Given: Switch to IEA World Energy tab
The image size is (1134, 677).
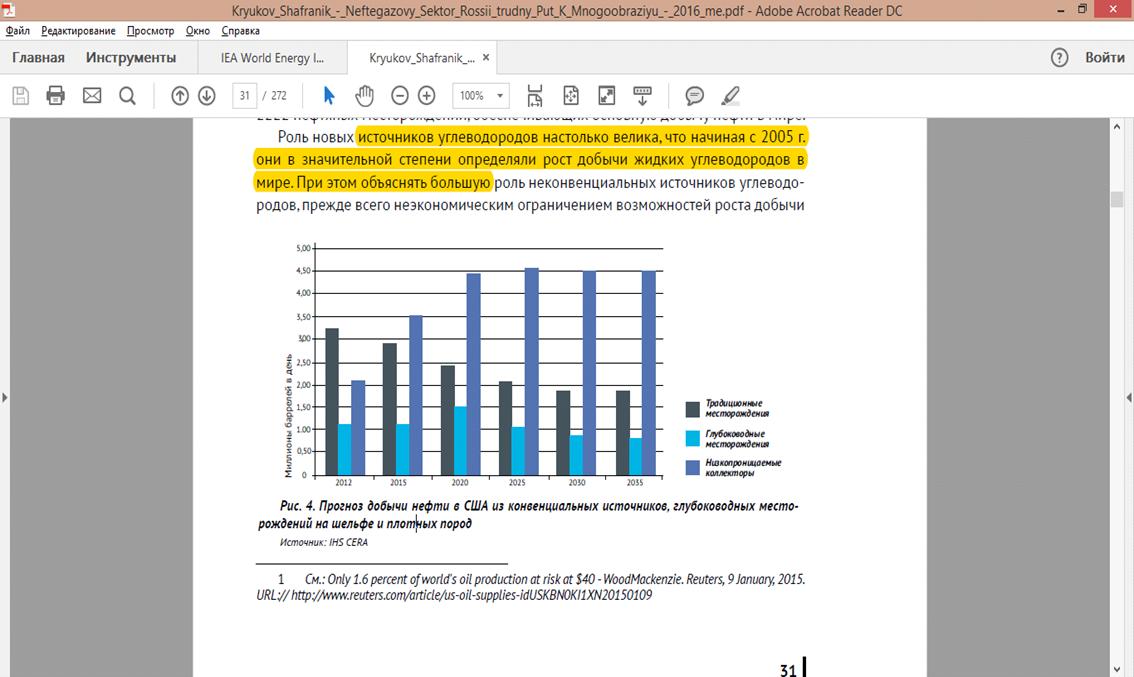Looking at the screenshot, I should pyautogui.click(x=272, y=58).
